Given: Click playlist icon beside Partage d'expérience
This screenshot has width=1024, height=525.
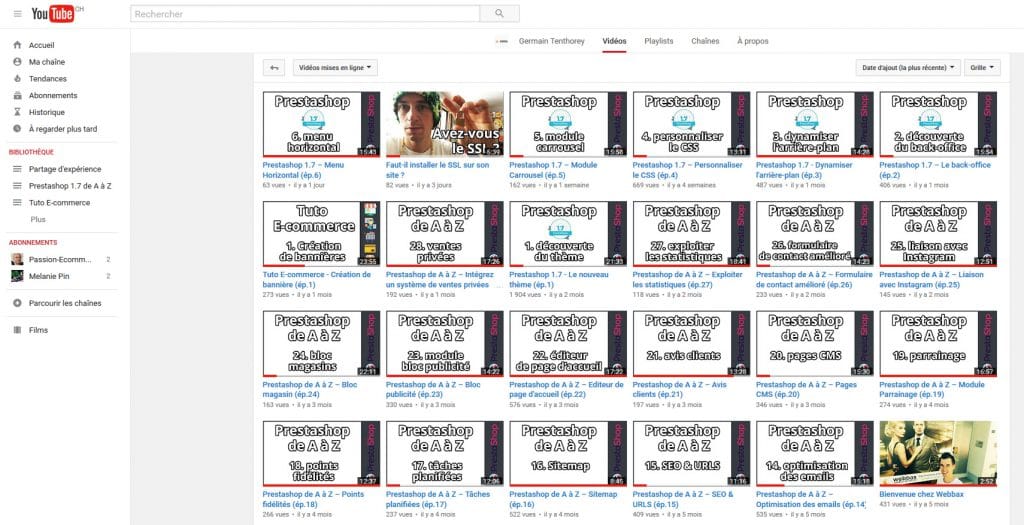Looking at the screenshot, I should pos(17,169).
